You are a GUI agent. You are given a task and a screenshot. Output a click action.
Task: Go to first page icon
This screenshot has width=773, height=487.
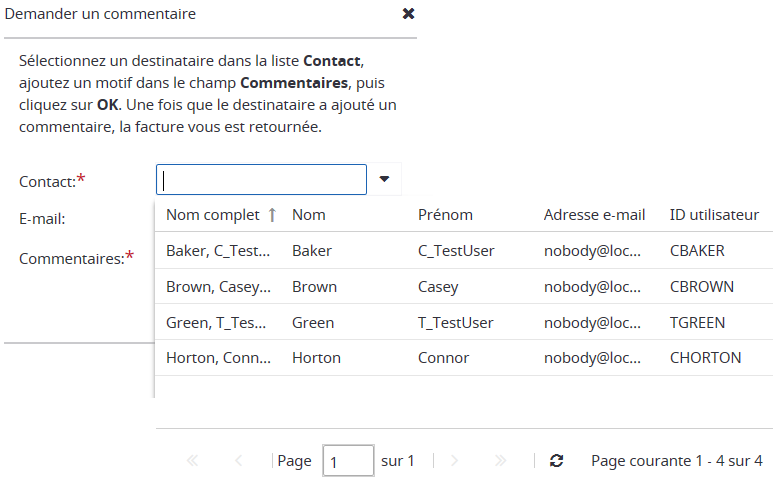pyautogui.click(x=193, y=461)
